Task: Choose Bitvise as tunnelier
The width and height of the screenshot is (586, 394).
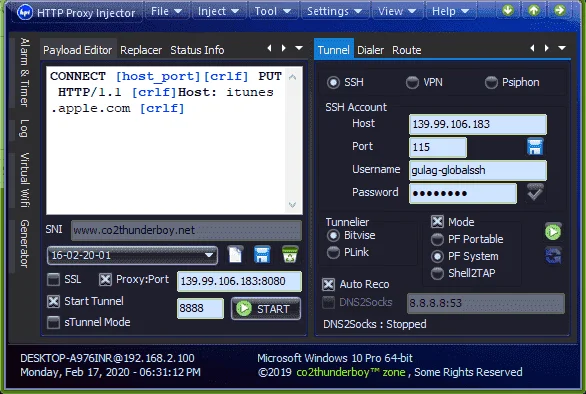Action: (x=351, y=236)
